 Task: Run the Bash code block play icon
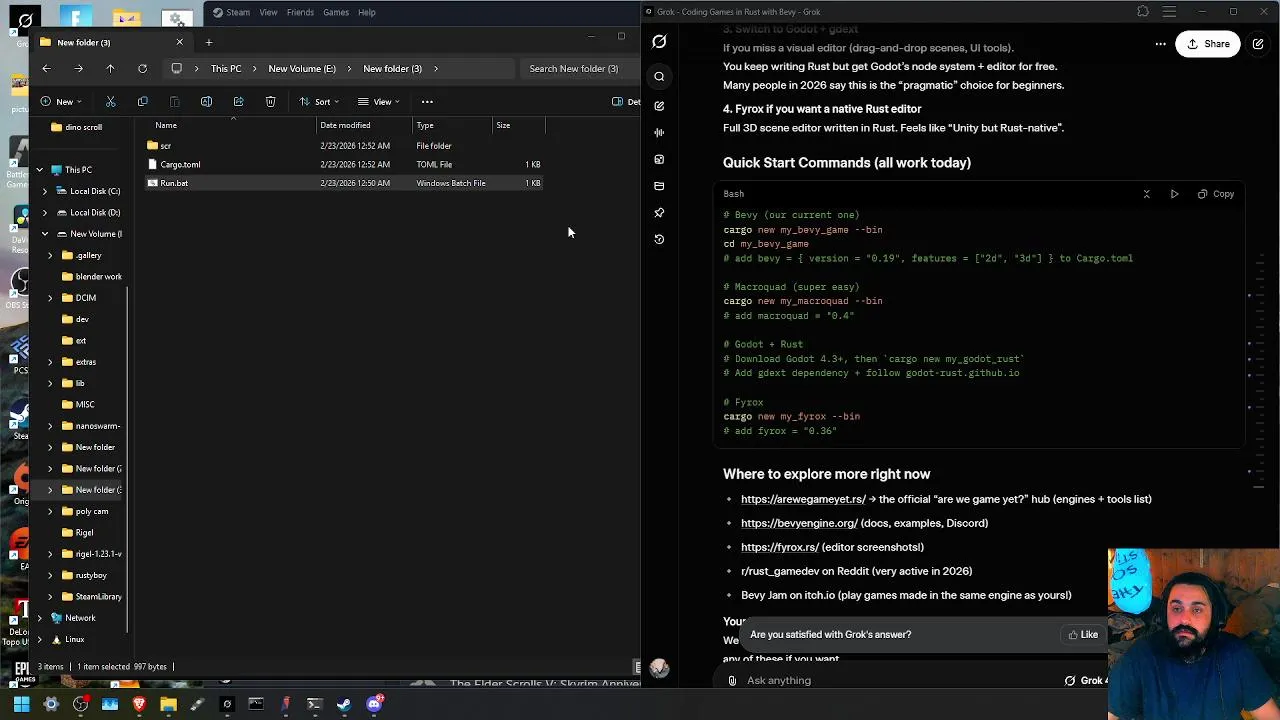(1174, 194)
